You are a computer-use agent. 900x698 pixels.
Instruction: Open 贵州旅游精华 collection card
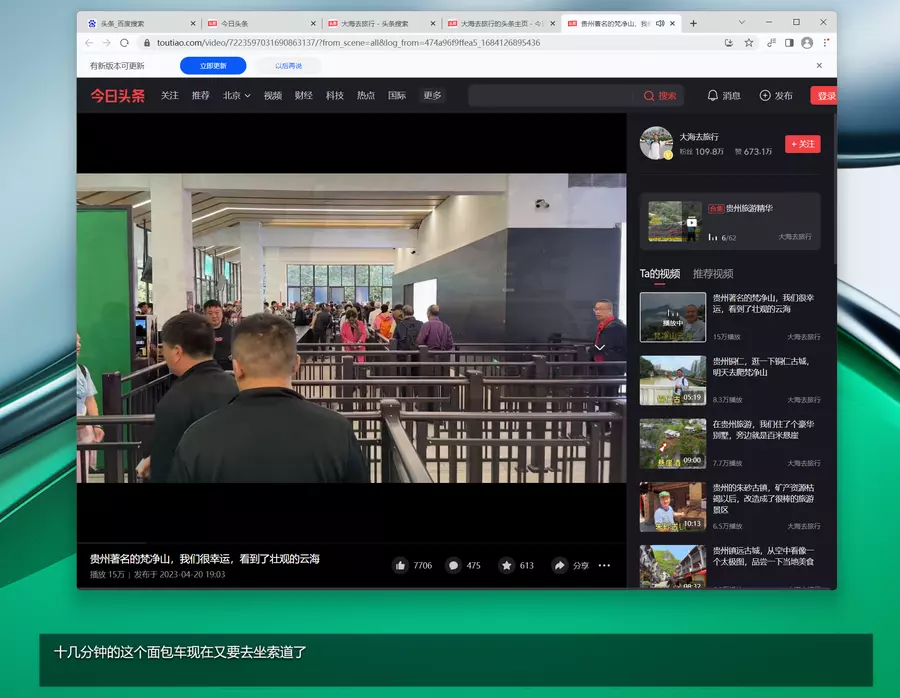tap(730, 221)
